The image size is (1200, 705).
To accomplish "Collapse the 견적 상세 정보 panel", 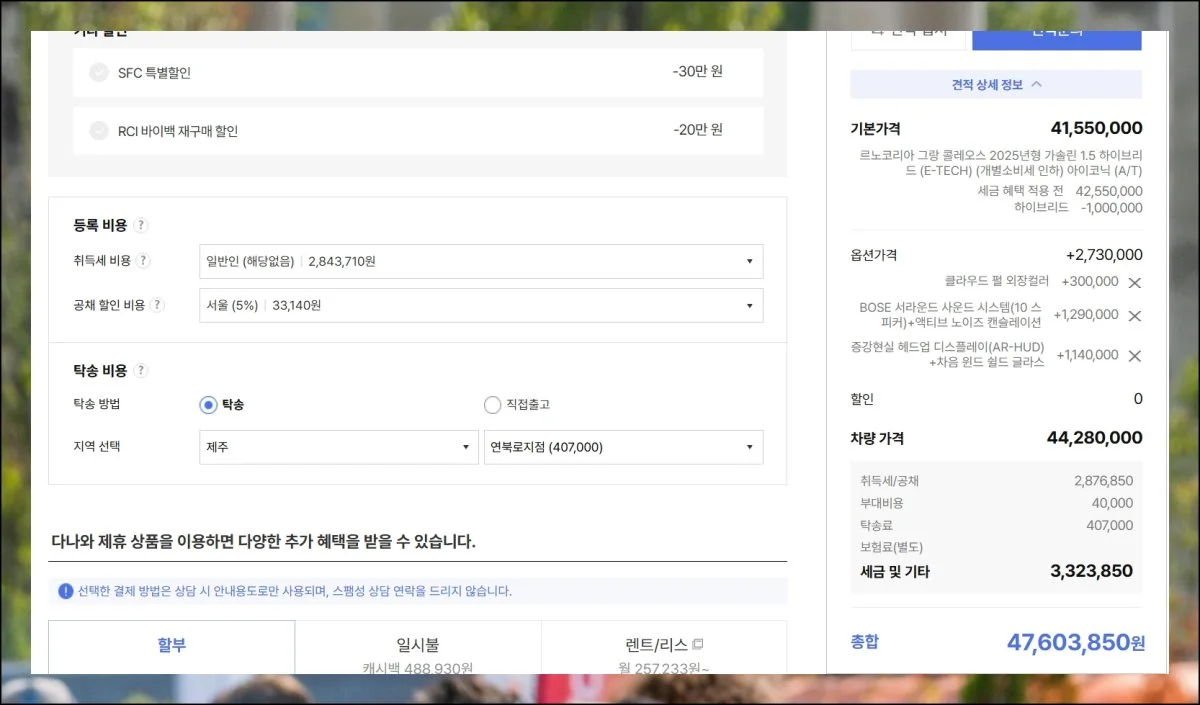I will pyautogui.click(x=995, y=85).
